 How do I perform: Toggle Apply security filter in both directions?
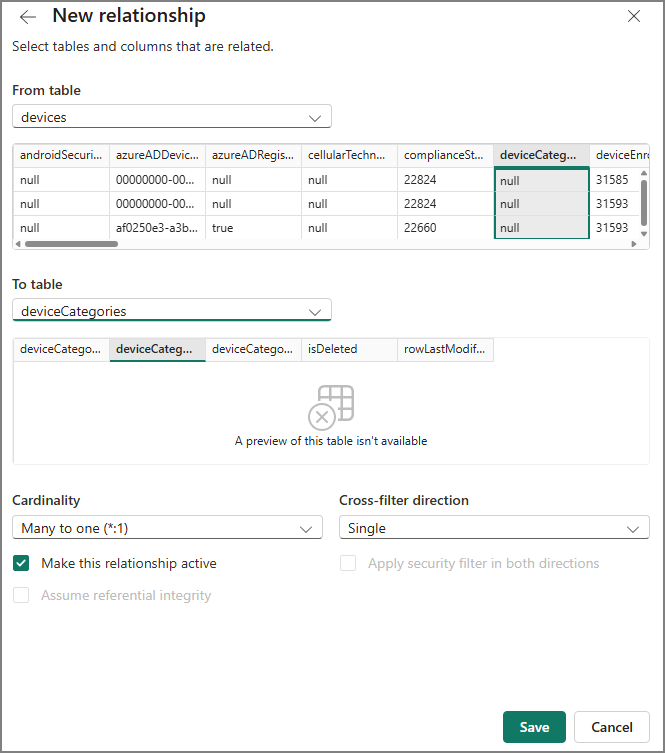pyautogui.click(x=348, y=563)
